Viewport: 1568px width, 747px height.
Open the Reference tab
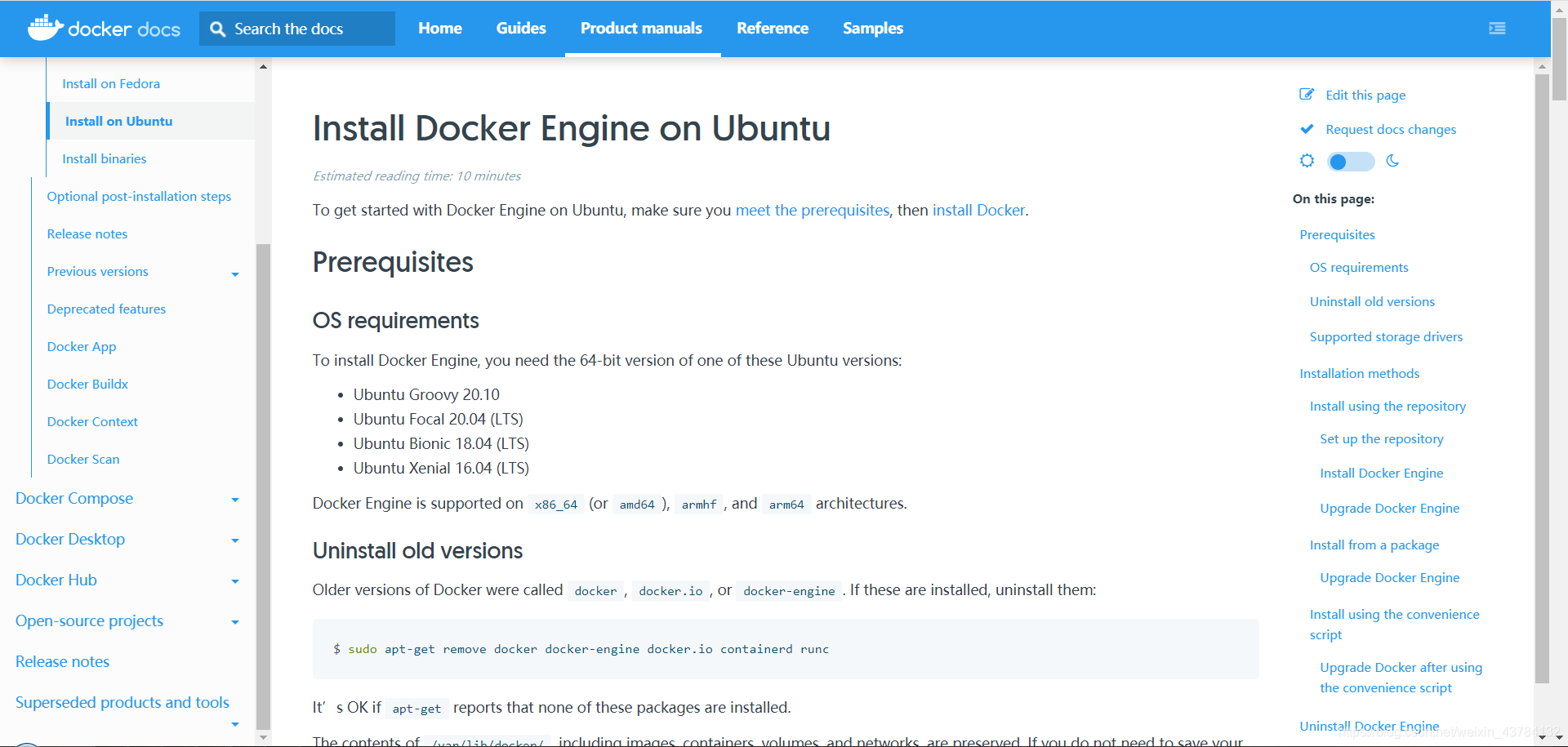(x=773, y=29)
